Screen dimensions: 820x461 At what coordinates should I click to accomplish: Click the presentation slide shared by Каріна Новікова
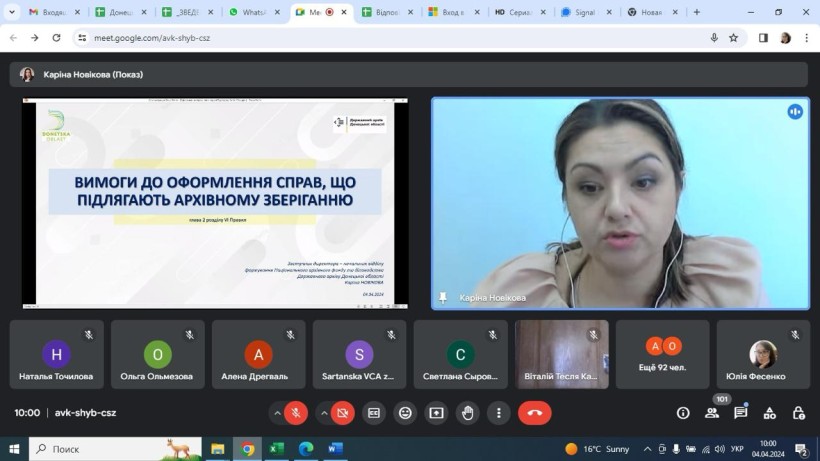click(215, 203)
